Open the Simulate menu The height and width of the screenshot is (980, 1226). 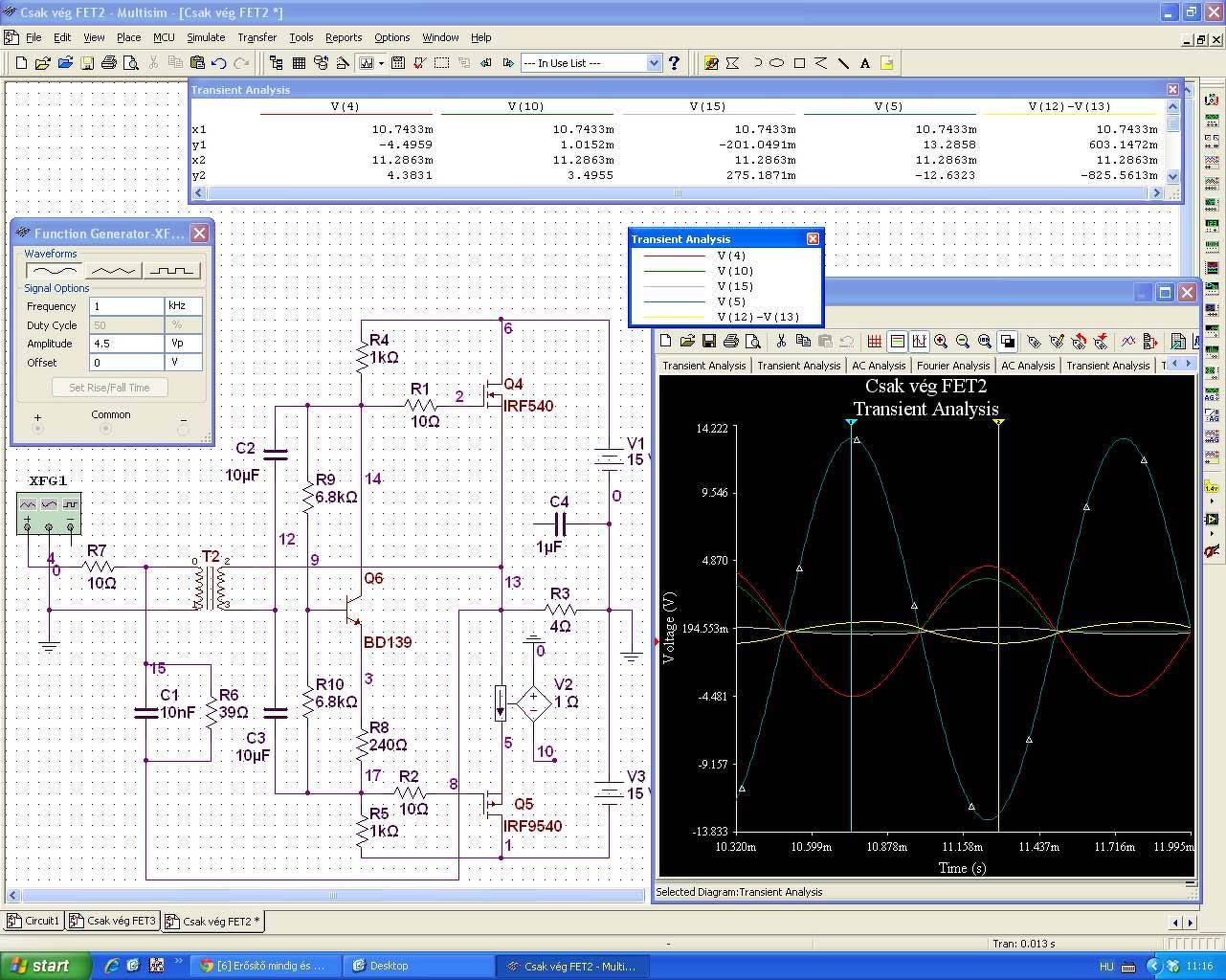click(206, 37)
